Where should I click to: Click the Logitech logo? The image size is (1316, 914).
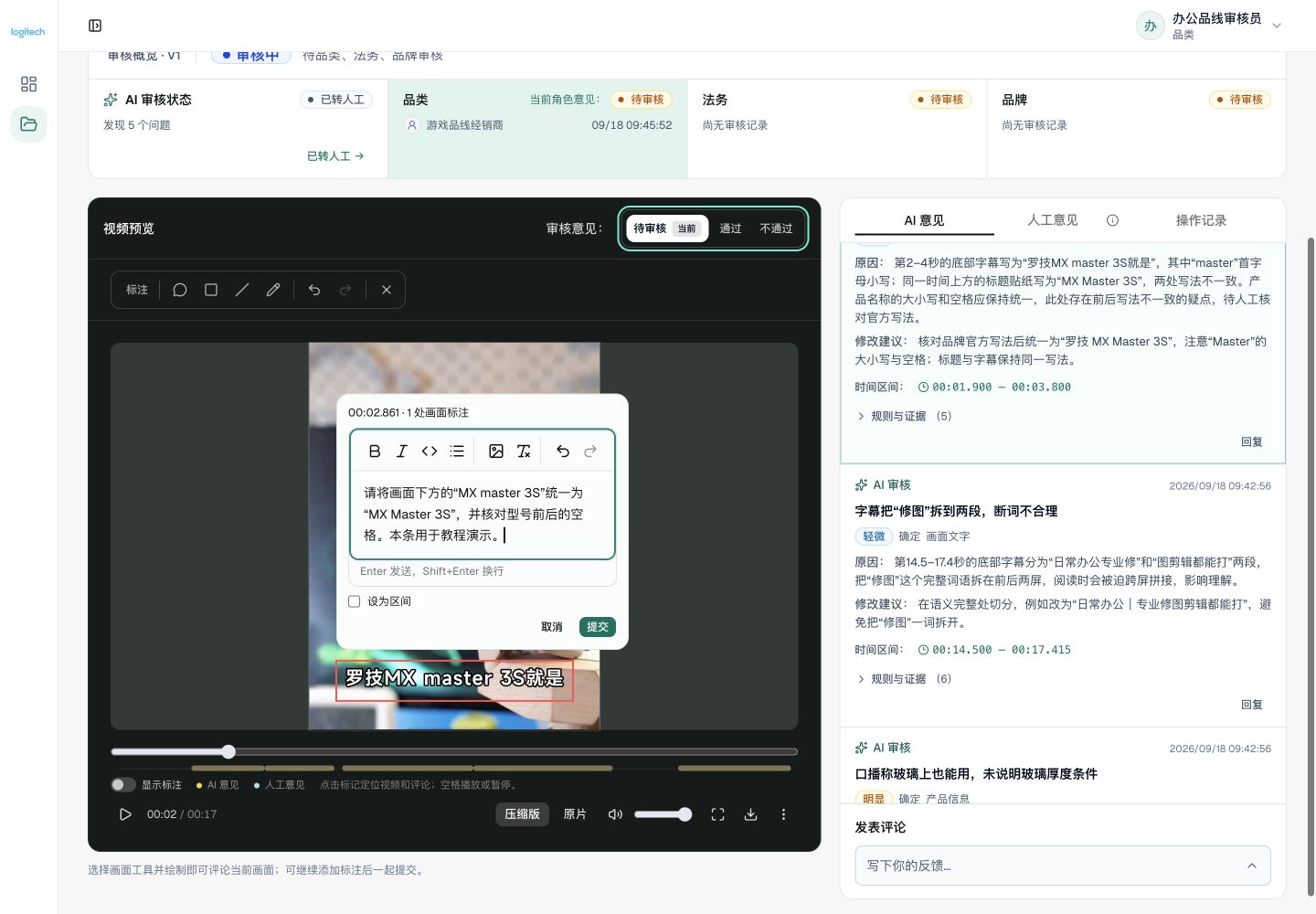(28, 32)
